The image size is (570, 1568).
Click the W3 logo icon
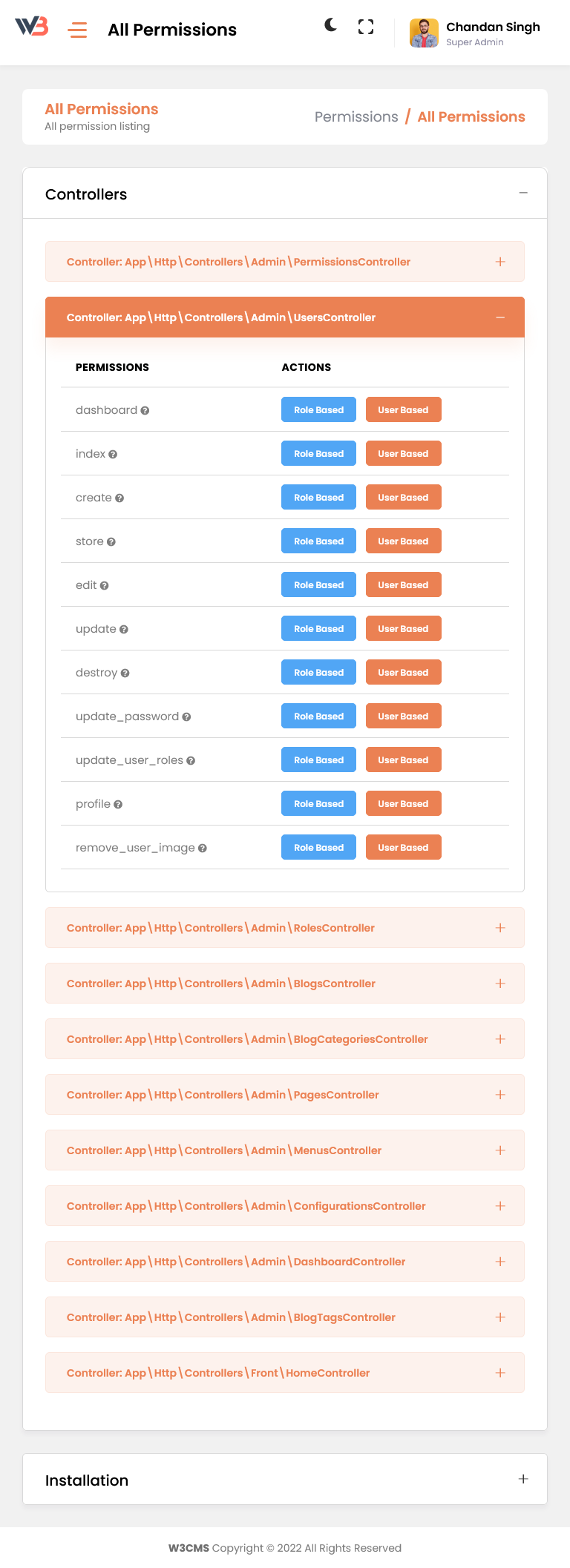(32, 27)
